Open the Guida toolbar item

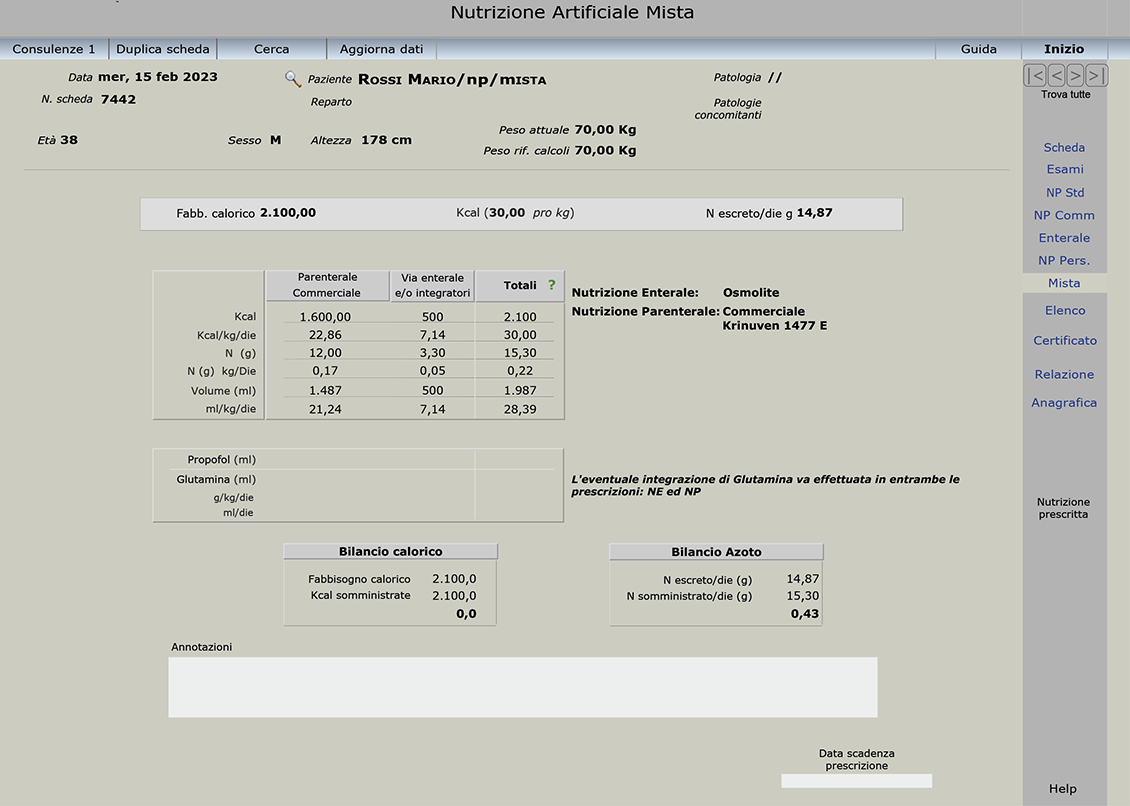(979, 49)
